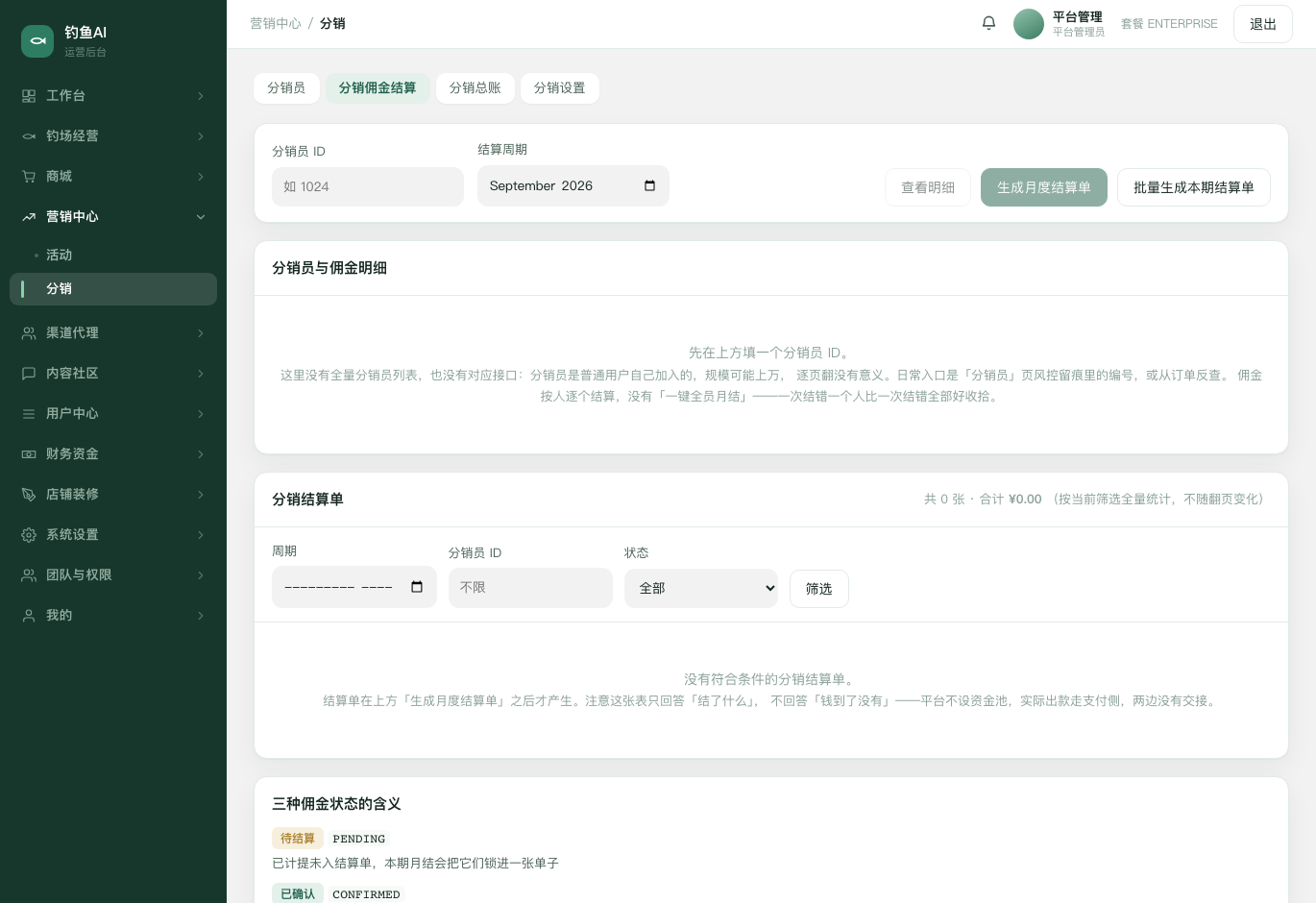This screenshot has width=1316, height=903.
Task: Select the 分销佣金结算 tab
Action: (x=378, y=88)
